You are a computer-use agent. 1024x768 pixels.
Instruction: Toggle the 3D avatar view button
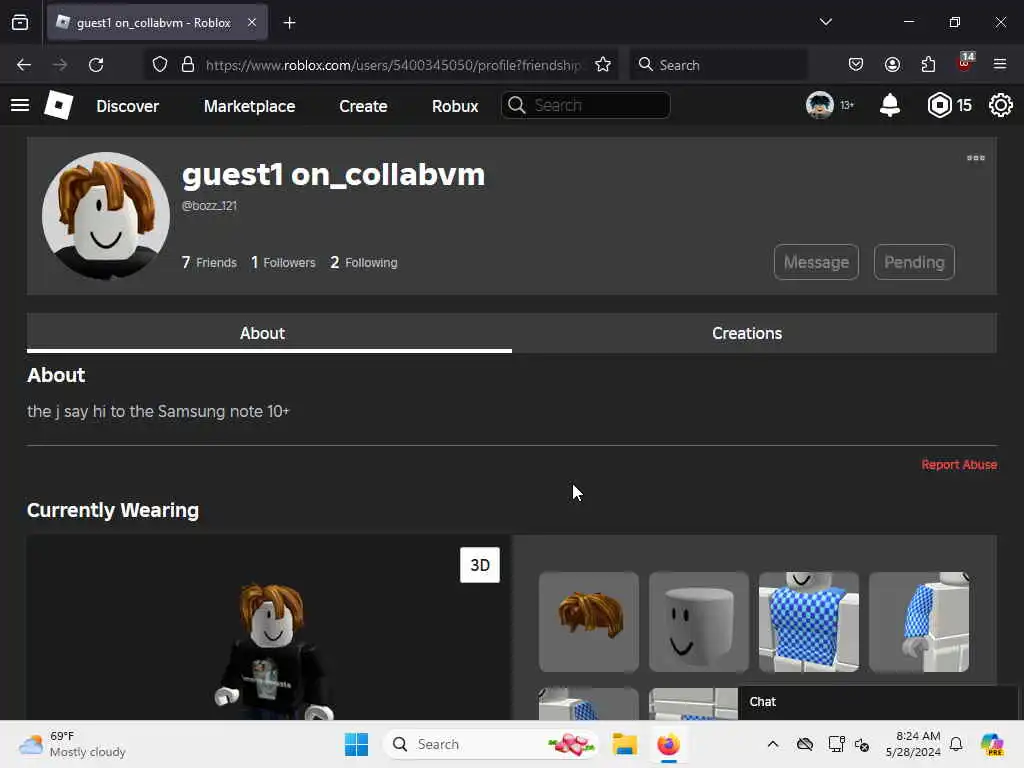click(480, 565)
